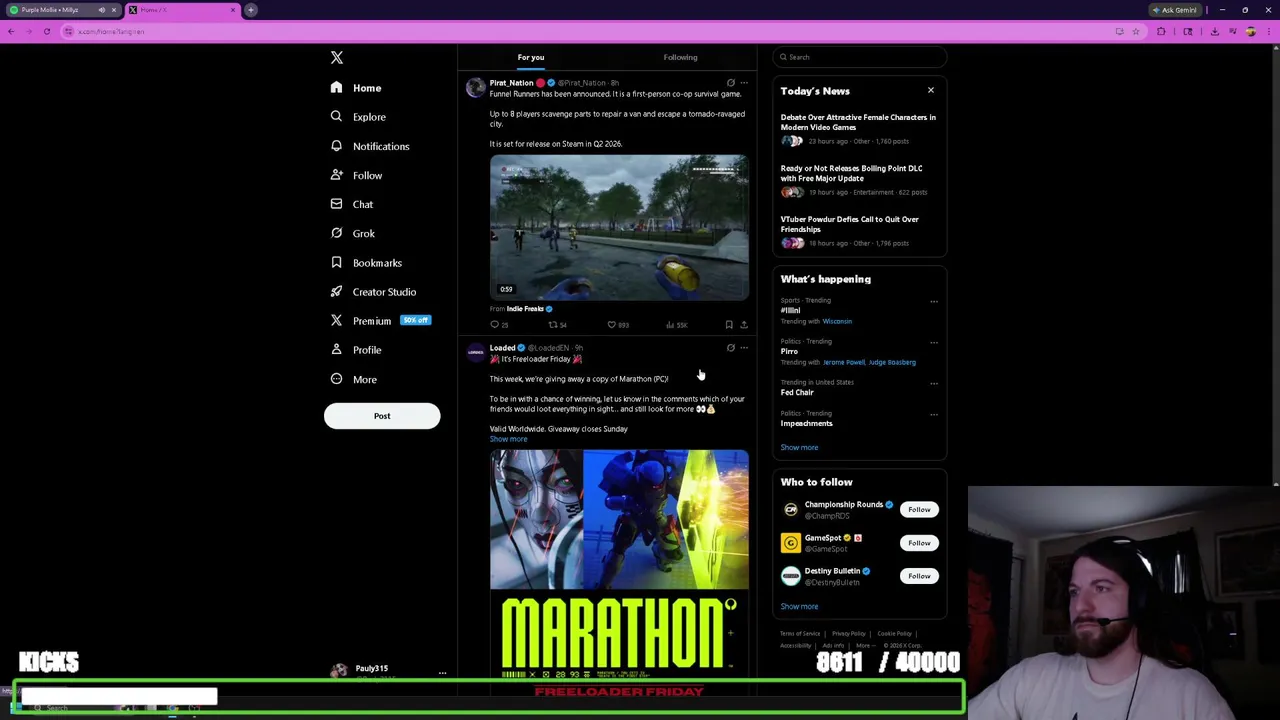Play the Funnel Runners video

pos(619,228)
